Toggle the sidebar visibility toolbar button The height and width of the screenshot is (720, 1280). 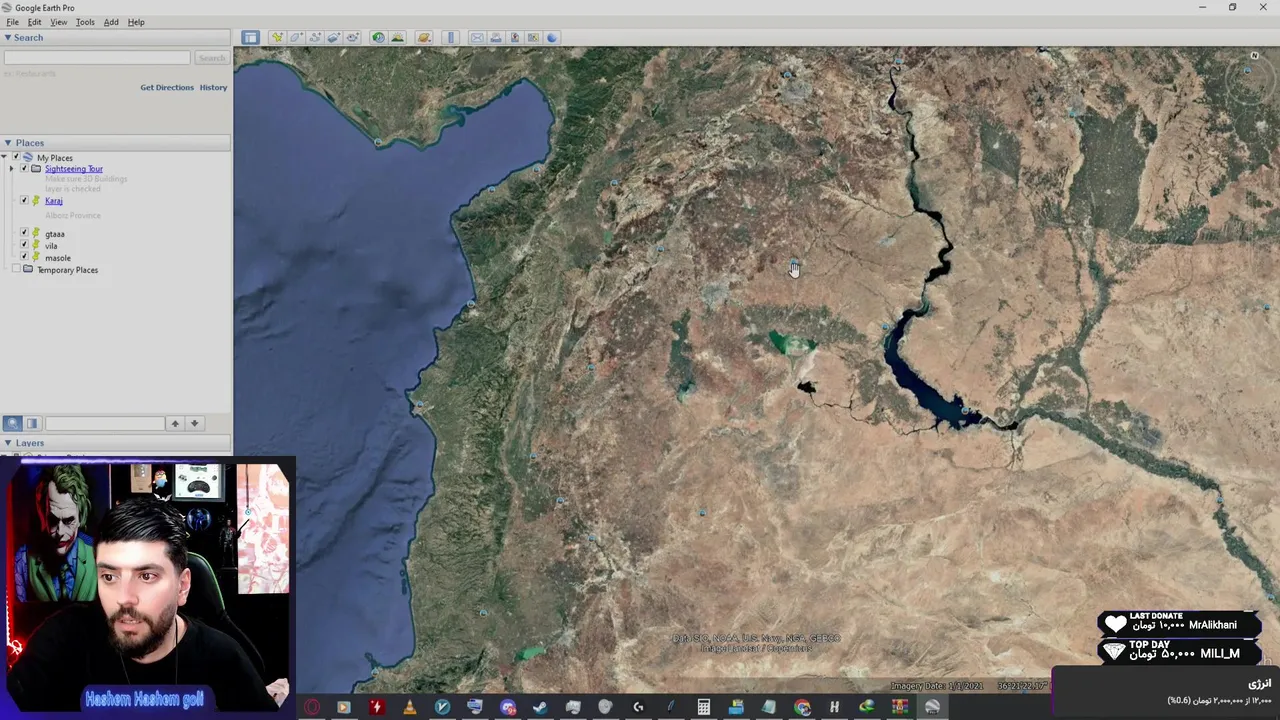250,38
